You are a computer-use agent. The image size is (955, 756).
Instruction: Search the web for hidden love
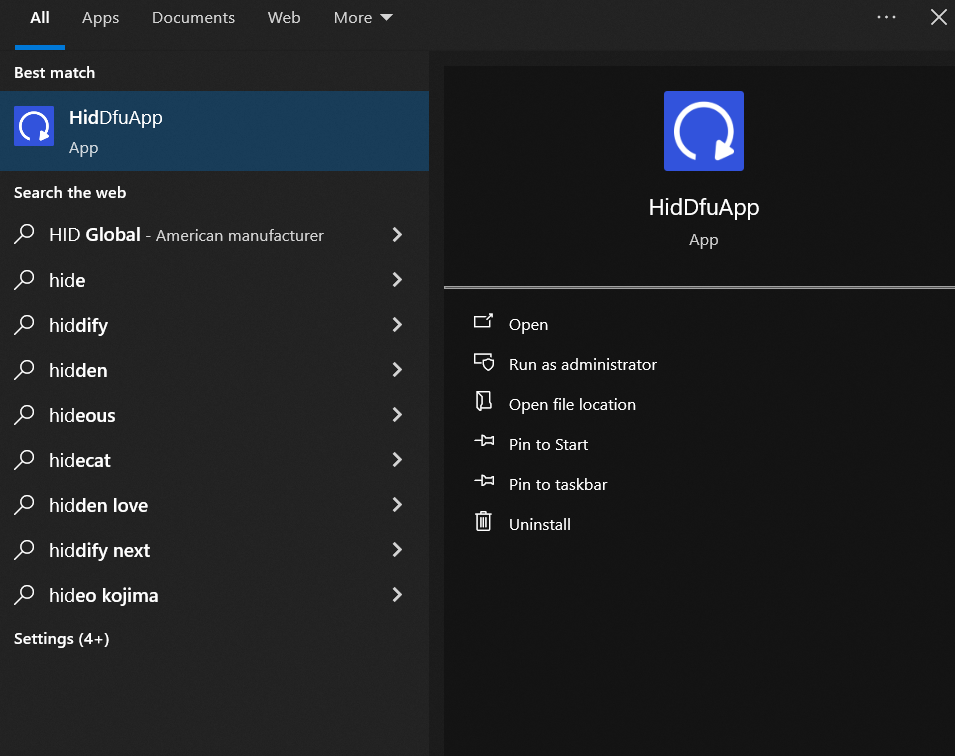coord(98,506)
